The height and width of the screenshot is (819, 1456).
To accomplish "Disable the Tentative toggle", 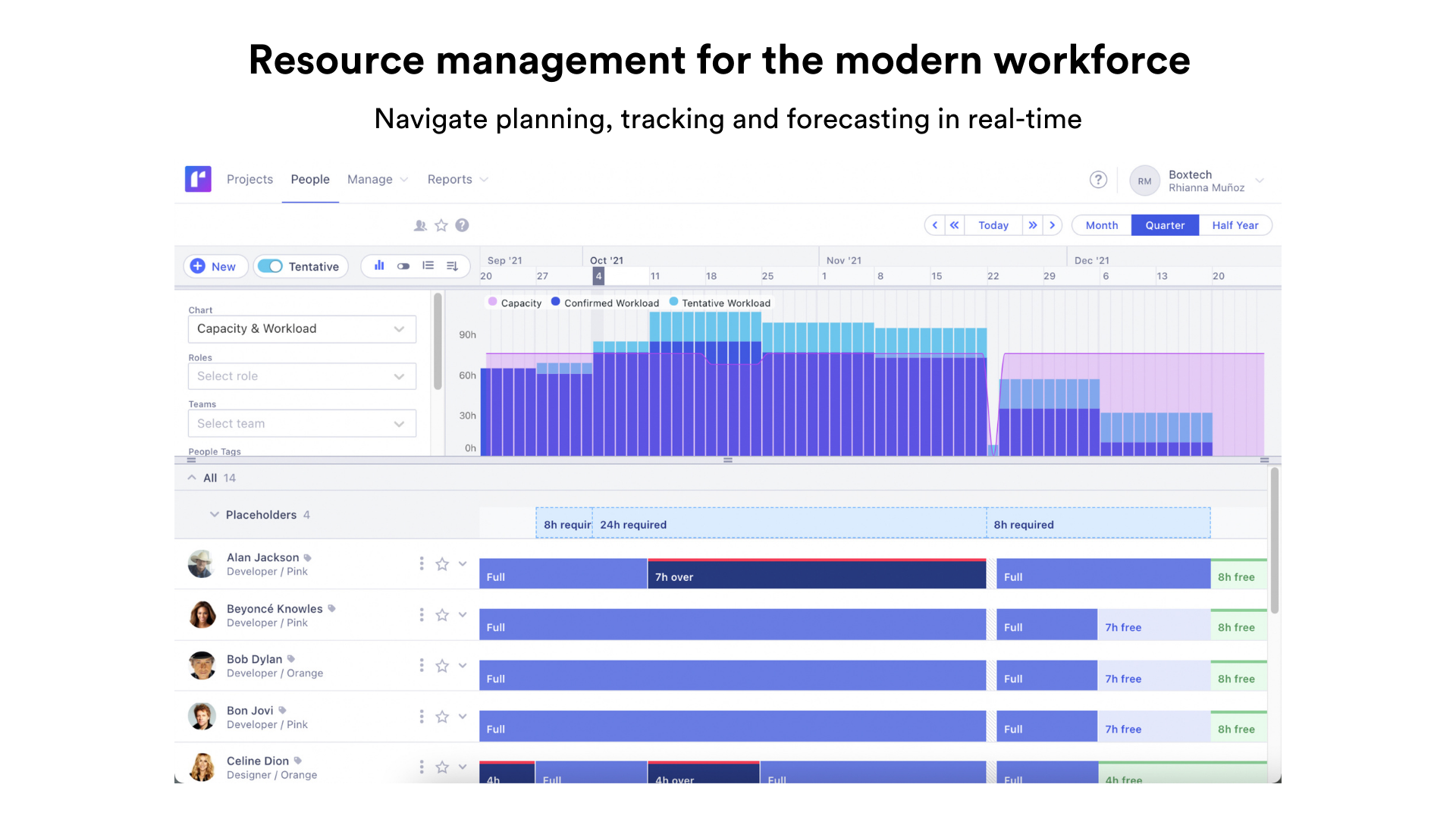I will 272,266.
